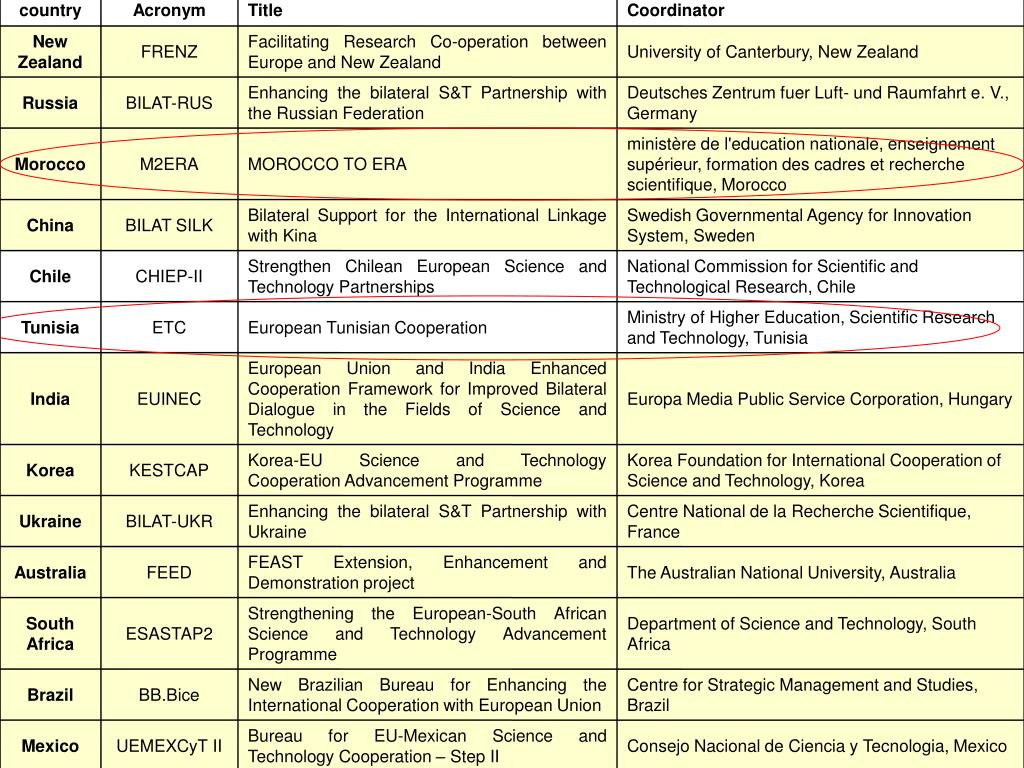This screenshot has width=1024, height=768.
Task: Click the 'Coordinator' column header
Action: (x=820, y=11)
